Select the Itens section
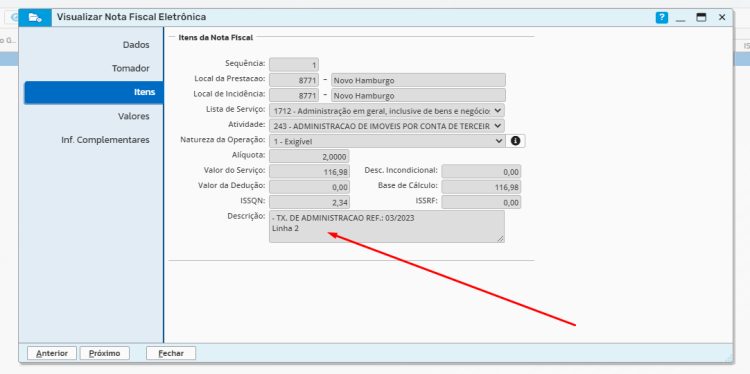 coord(94,92)
